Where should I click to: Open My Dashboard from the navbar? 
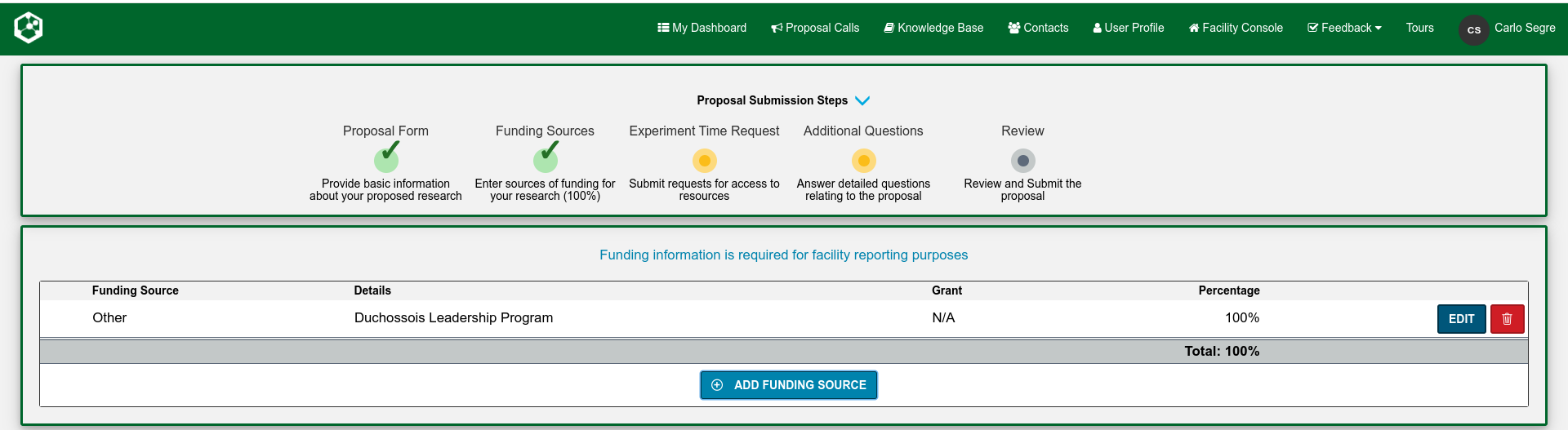(x=702, y=28)
